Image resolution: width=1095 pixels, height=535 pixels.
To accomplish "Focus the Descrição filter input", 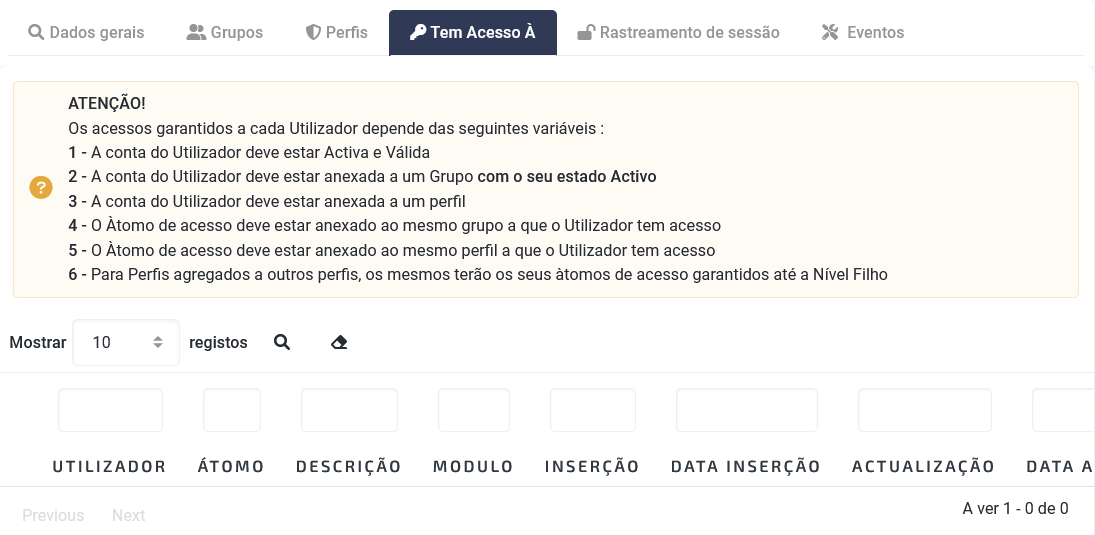I will tap(349, 410).
